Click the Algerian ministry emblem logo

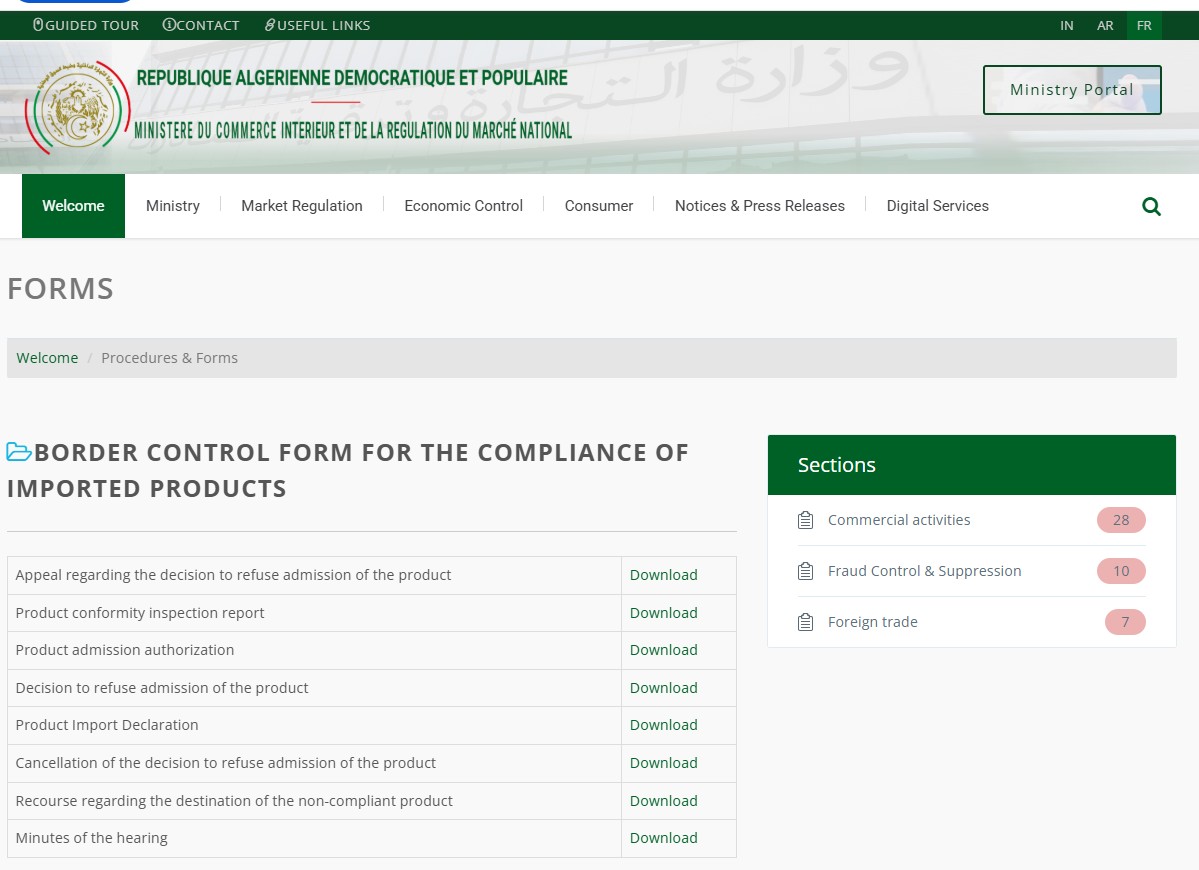(x=78, y=108)
